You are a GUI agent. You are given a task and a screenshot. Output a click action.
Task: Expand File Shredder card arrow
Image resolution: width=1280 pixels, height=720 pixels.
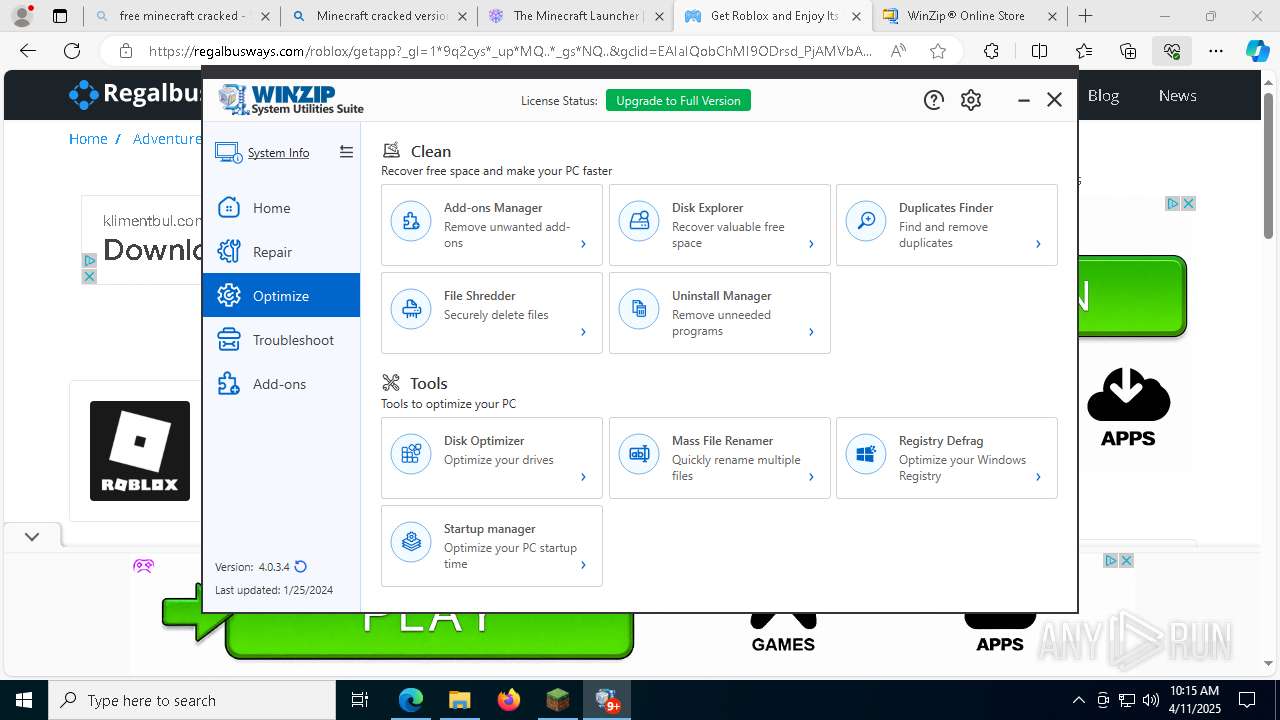click(x=583, y=332)
